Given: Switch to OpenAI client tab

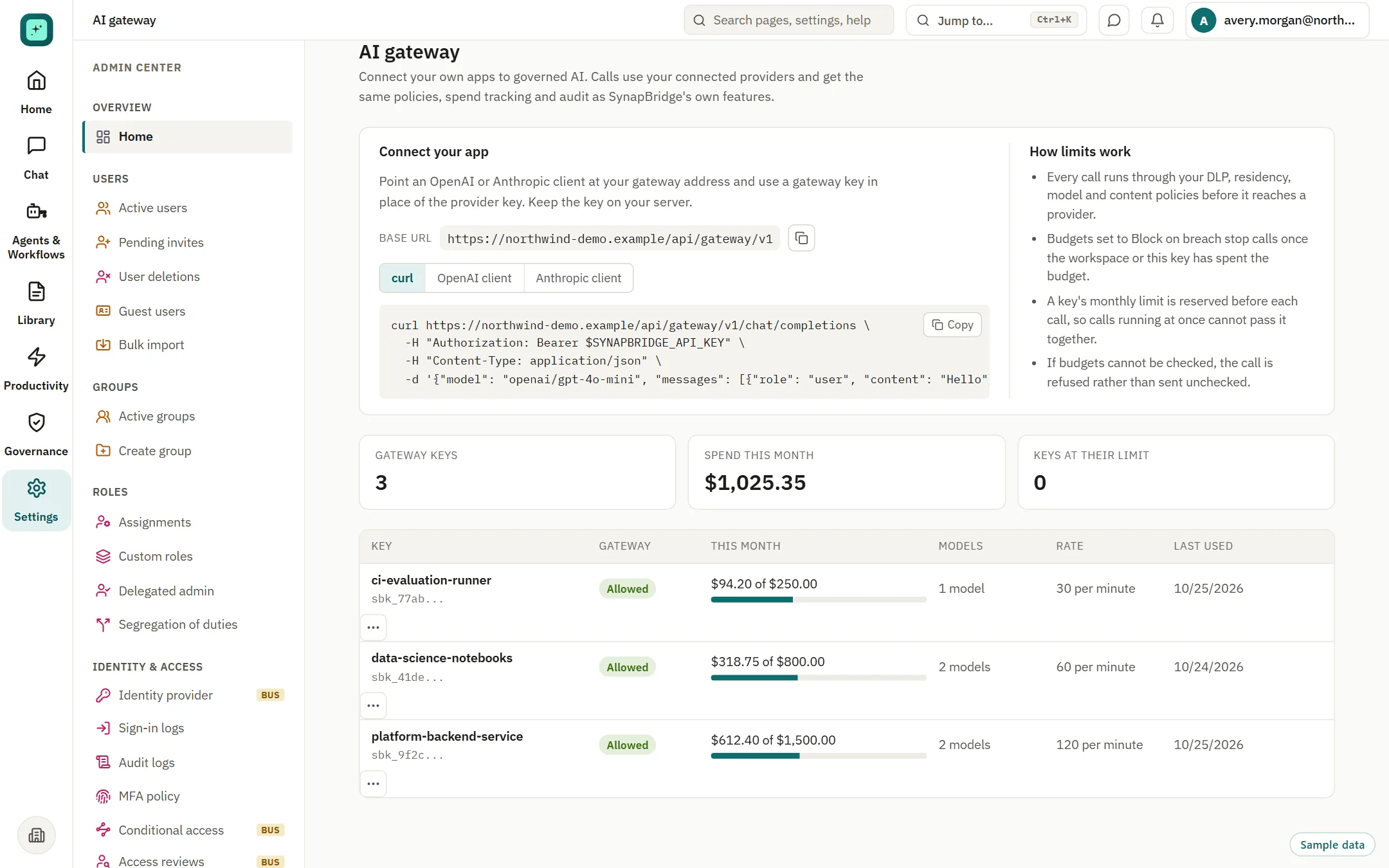Looking at the screenshot, I should 475,278.
